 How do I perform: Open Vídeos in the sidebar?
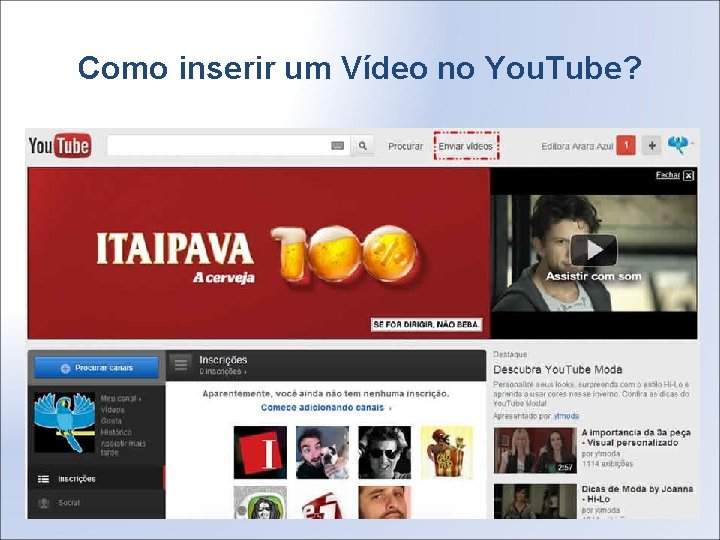[x=112, y=410]
